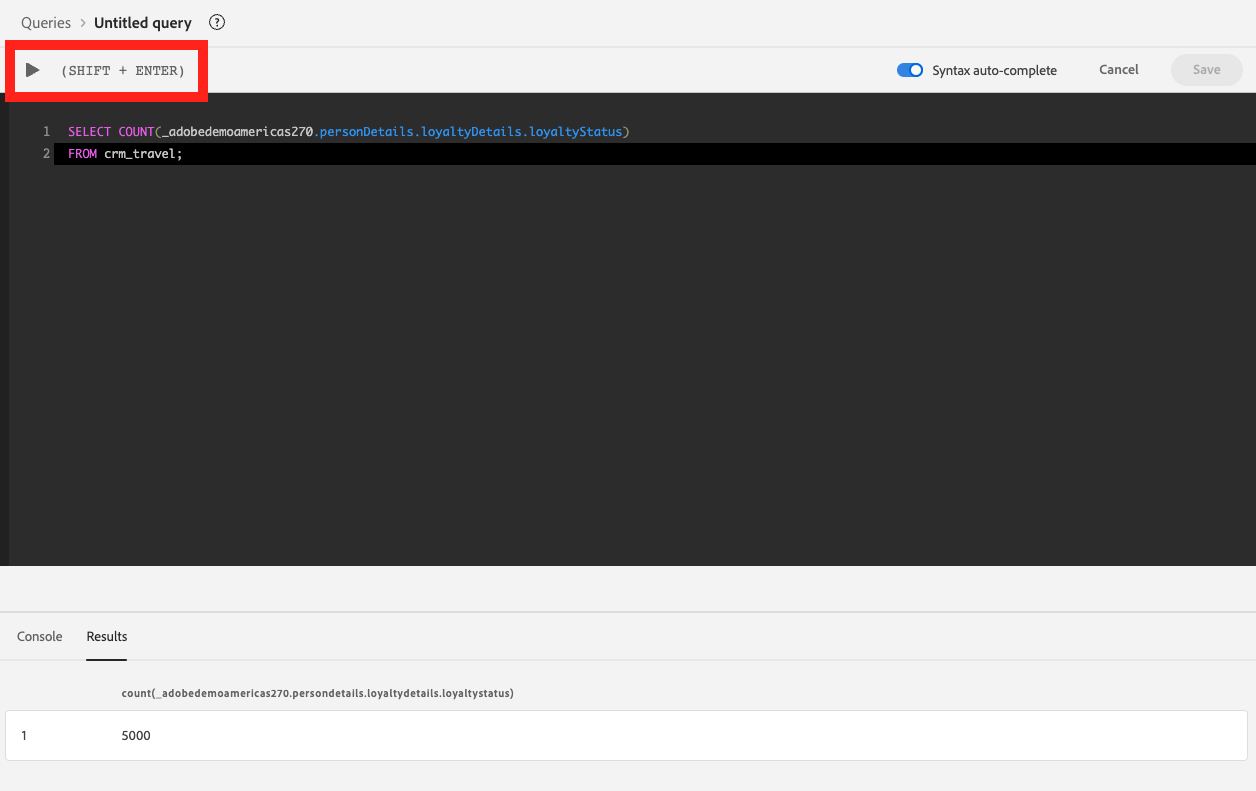The width and height of the screenshot is (1256, 791).
Task: Click line number 2 in editor gutter
Action: (x=46, y=154)
